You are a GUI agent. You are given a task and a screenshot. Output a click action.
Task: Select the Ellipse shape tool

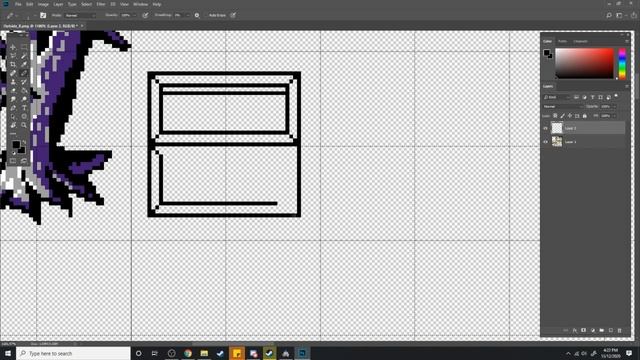pyautogui.click(x=24, y=116)
